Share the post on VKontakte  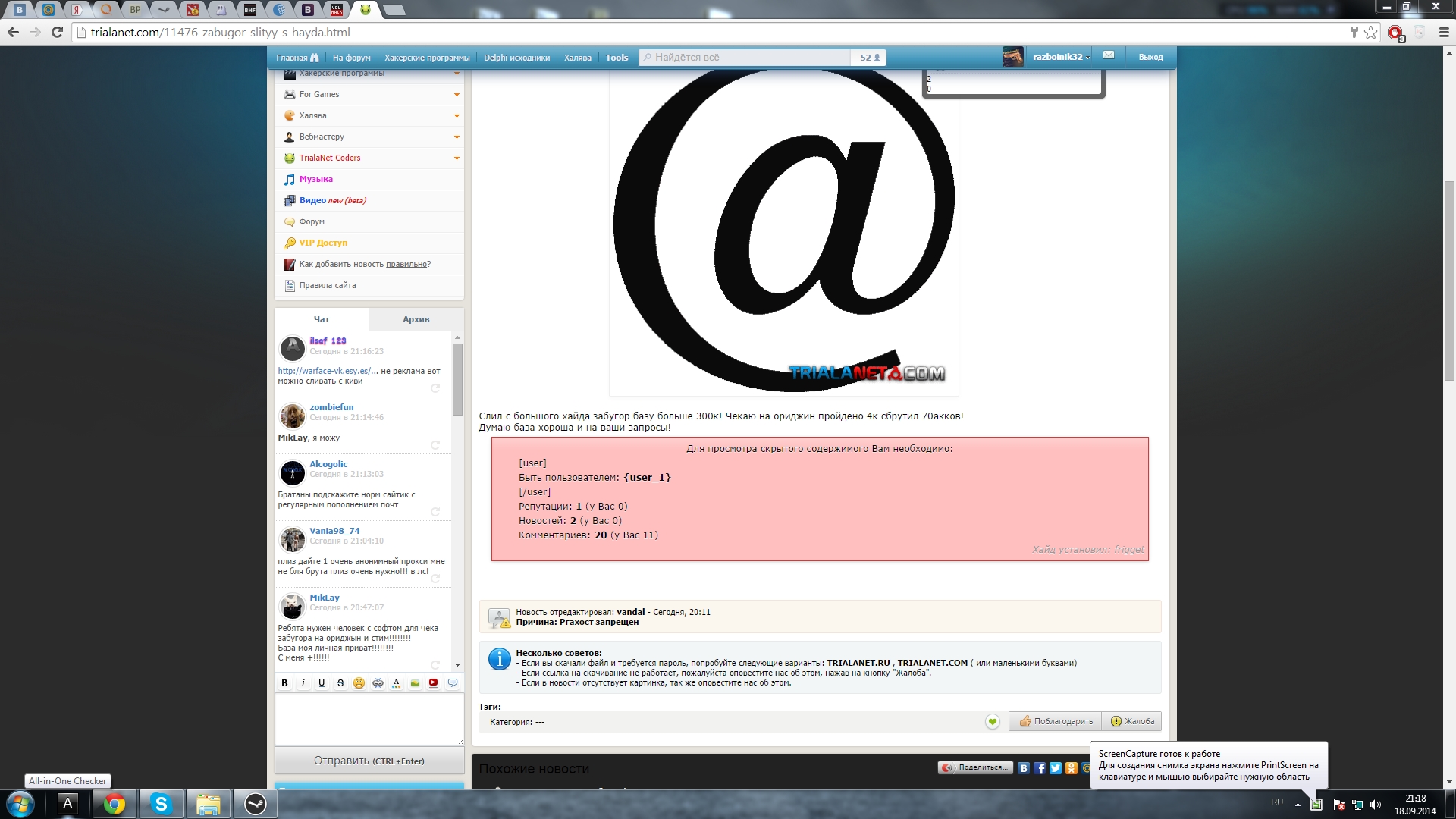click(x=1024, y=768)
